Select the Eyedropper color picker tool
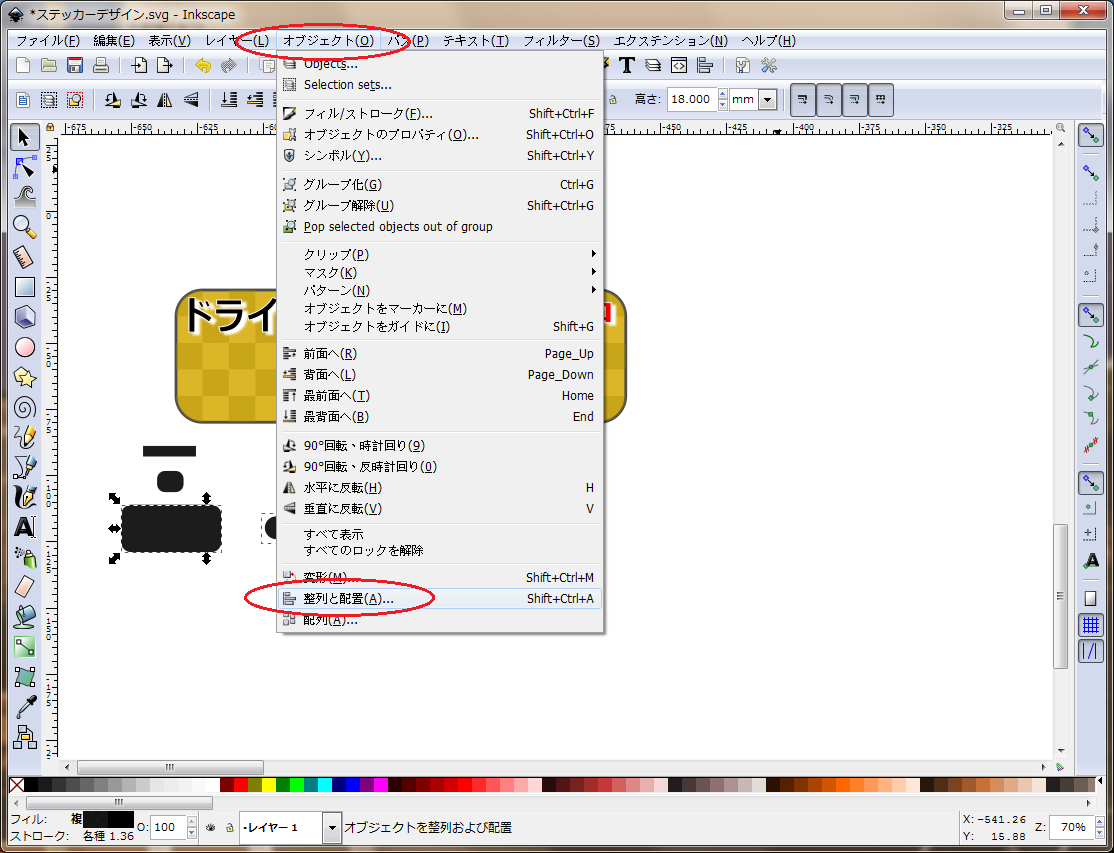 click(x=24, y=706)
